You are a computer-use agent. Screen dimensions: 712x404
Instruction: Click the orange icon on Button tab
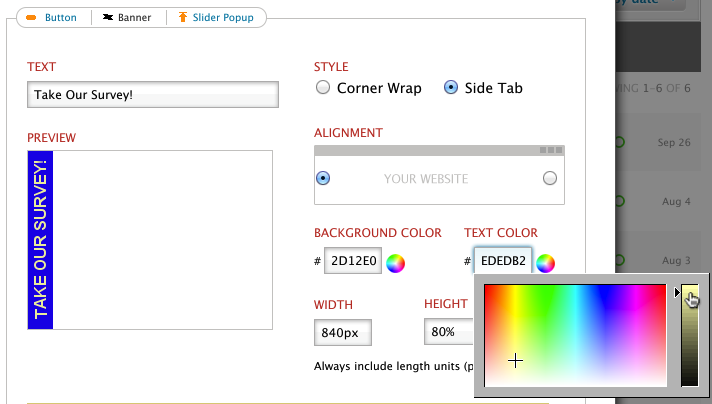coord(32,18)
